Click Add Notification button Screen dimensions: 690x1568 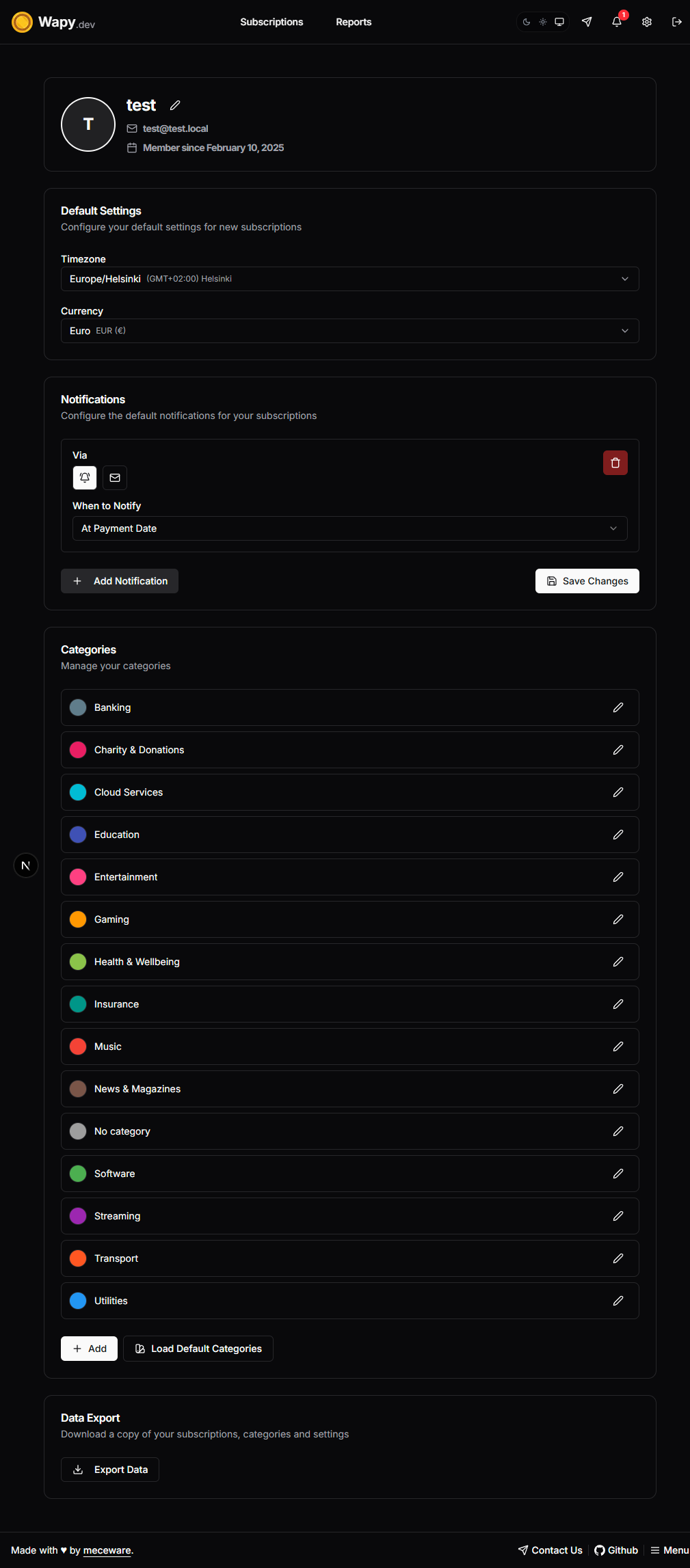[x=120, y=581]
